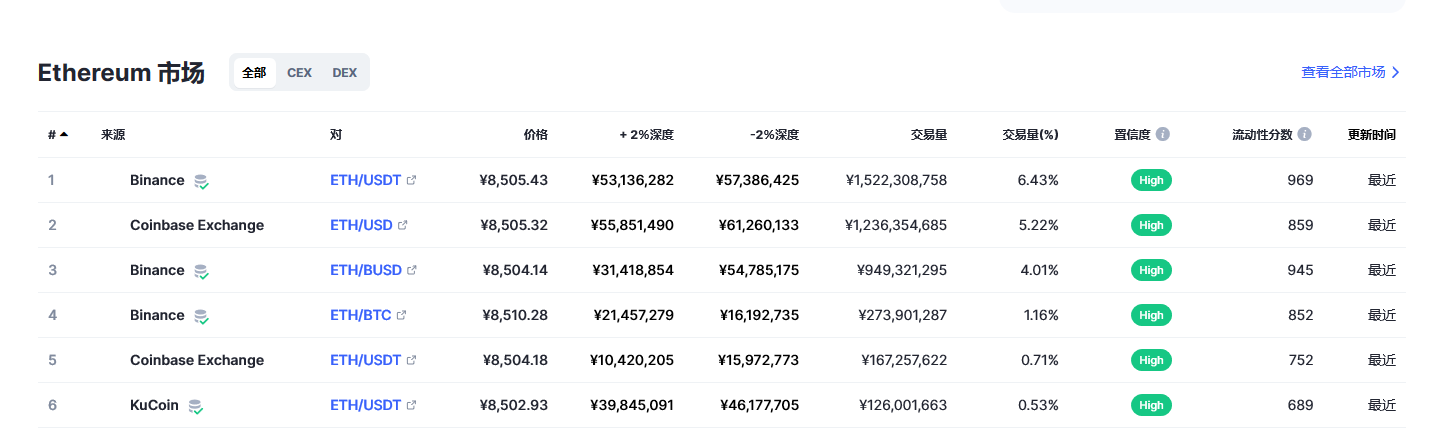1450x430 pixels.
Task: Open KuCoin ETH/USDT pair link
Action: tap(366, 406)
